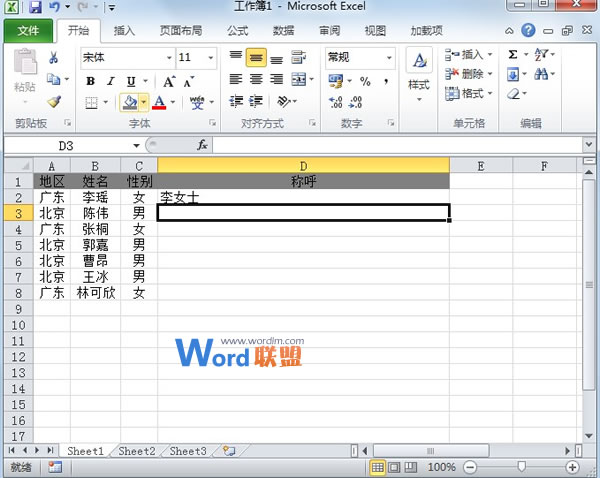Click the Cut scissors icon

(x=54, y=58)
